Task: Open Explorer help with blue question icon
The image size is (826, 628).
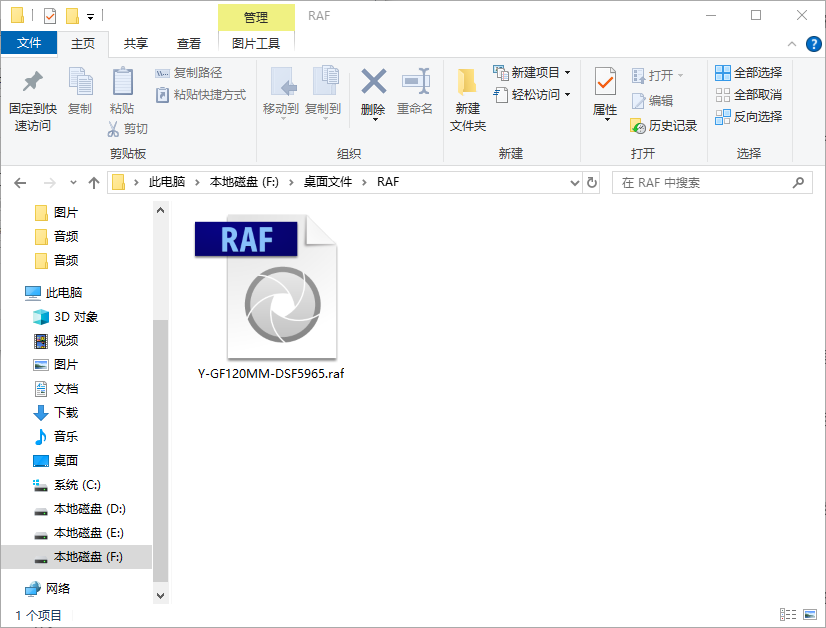Action: click(x=814, y=44)
